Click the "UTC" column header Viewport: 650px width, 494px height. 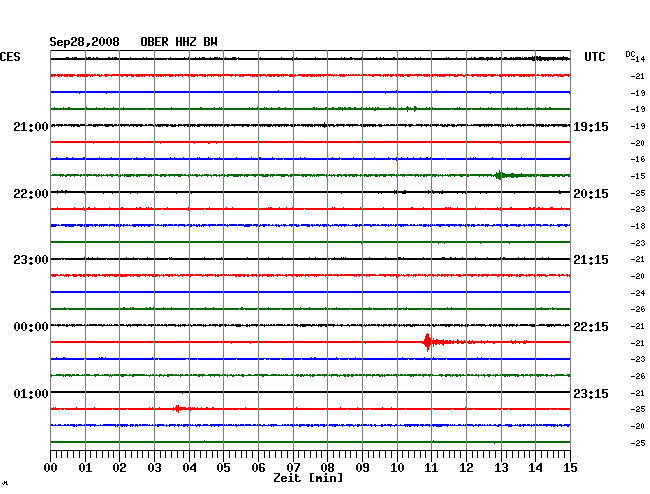point(594,57)
